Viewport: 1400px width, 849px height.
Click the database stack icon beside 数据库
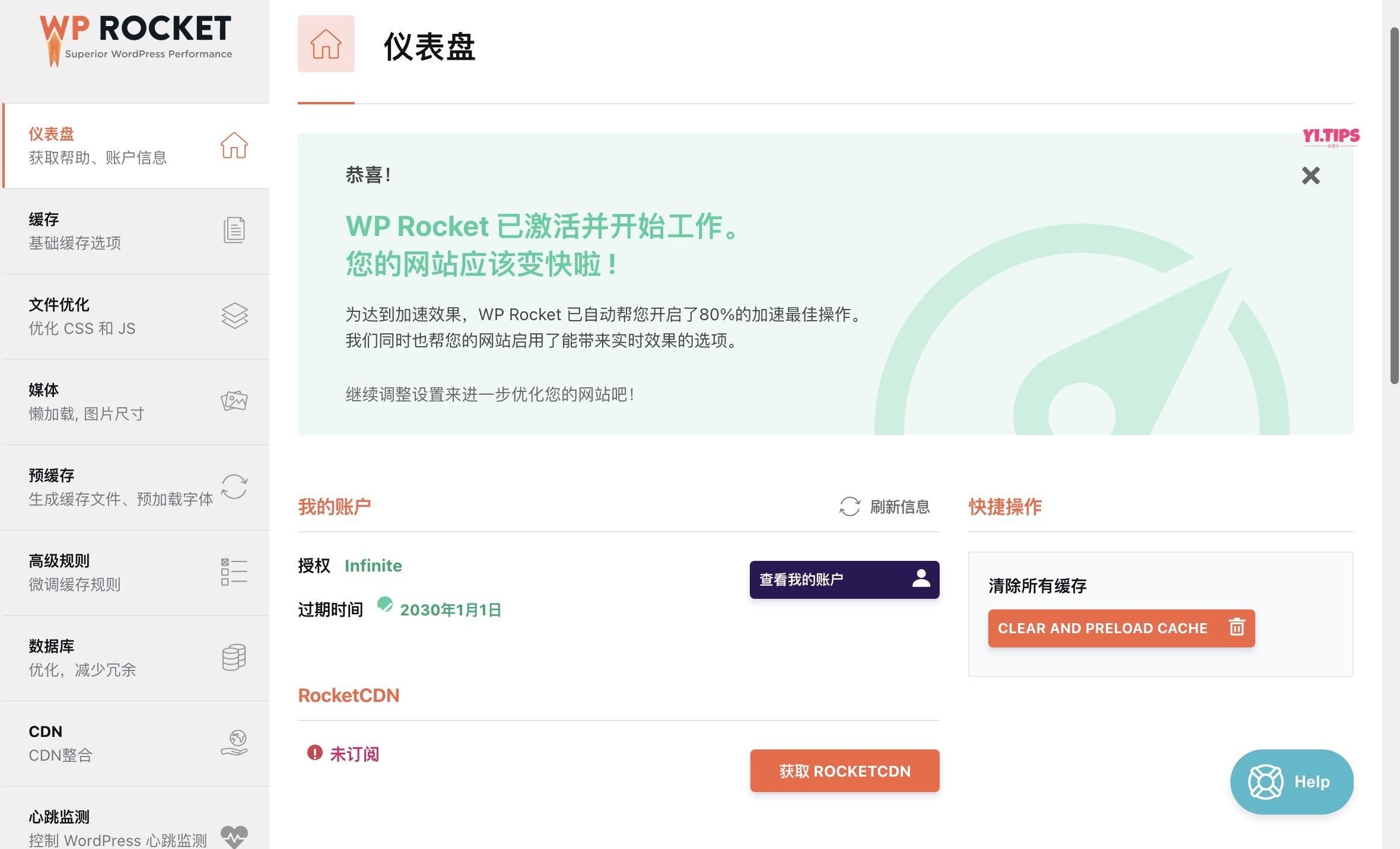[x=234, y=658]
